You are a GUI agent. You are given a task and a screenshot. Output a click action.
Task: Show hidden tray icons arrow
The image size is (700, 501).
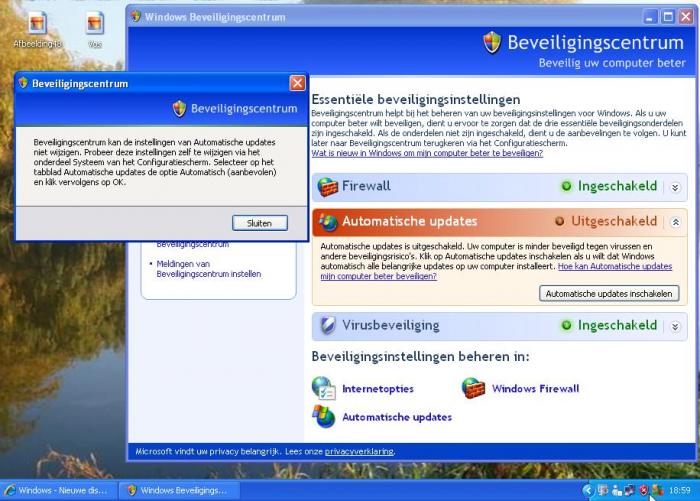[x=588, y=490]
